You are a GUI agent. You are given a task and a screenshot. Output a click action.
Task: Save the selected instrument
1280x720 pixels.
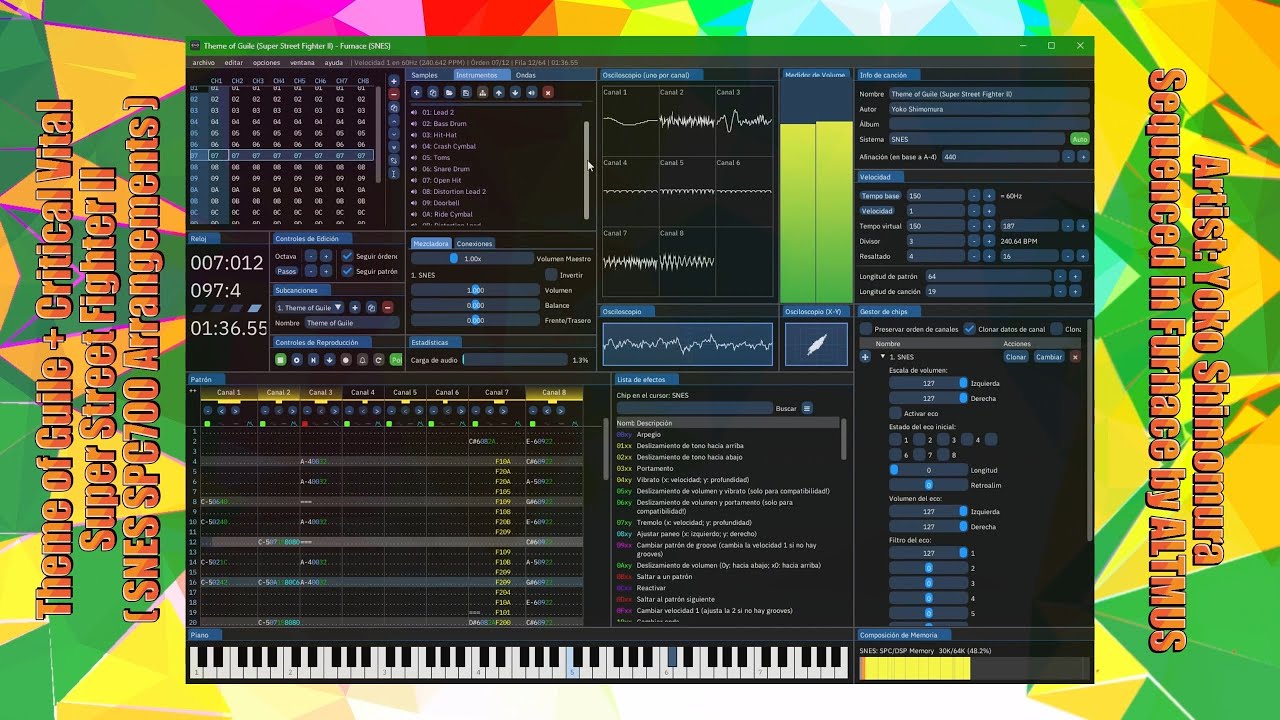(466, 92)
